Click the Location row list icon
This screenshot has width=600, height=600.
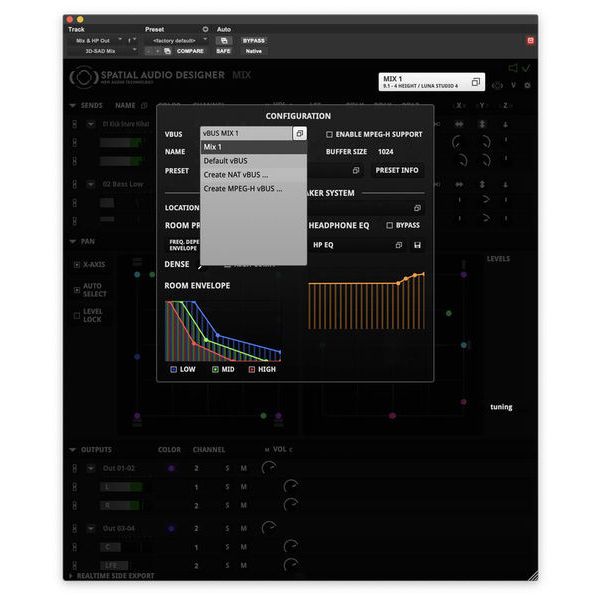coord(417,208)
